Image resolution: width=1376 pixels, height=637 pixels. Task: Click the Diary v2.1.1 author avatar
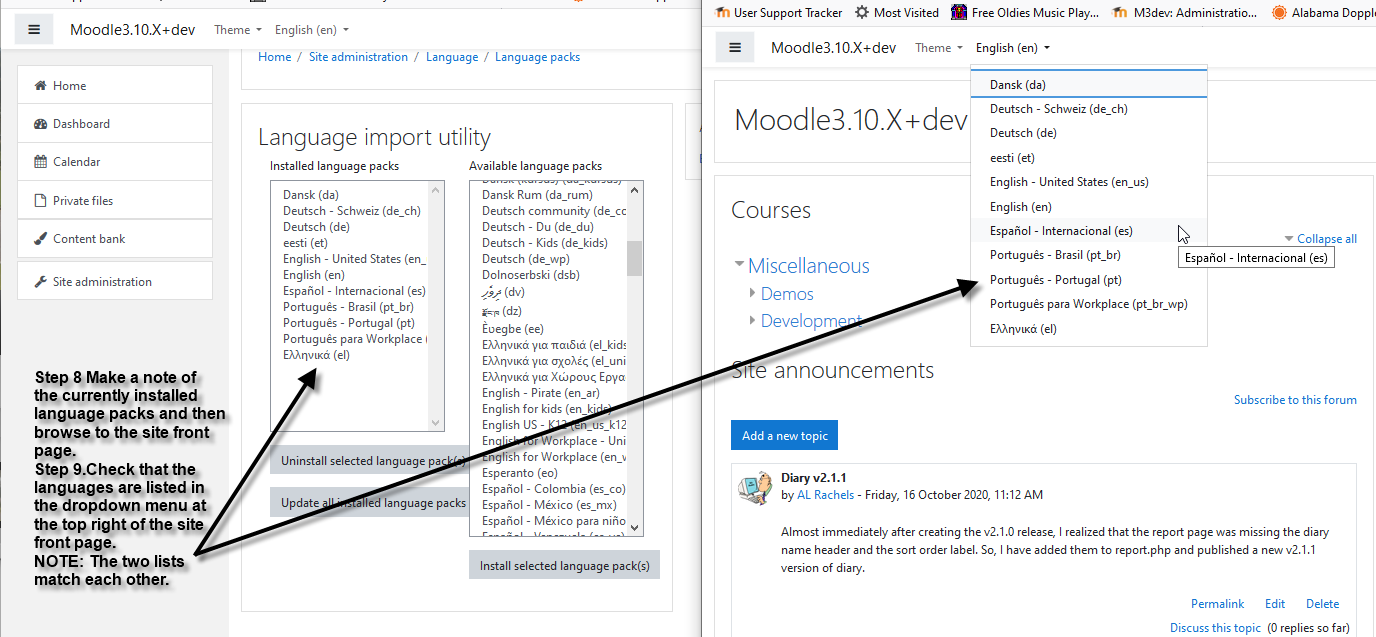[x=754, y=486]
